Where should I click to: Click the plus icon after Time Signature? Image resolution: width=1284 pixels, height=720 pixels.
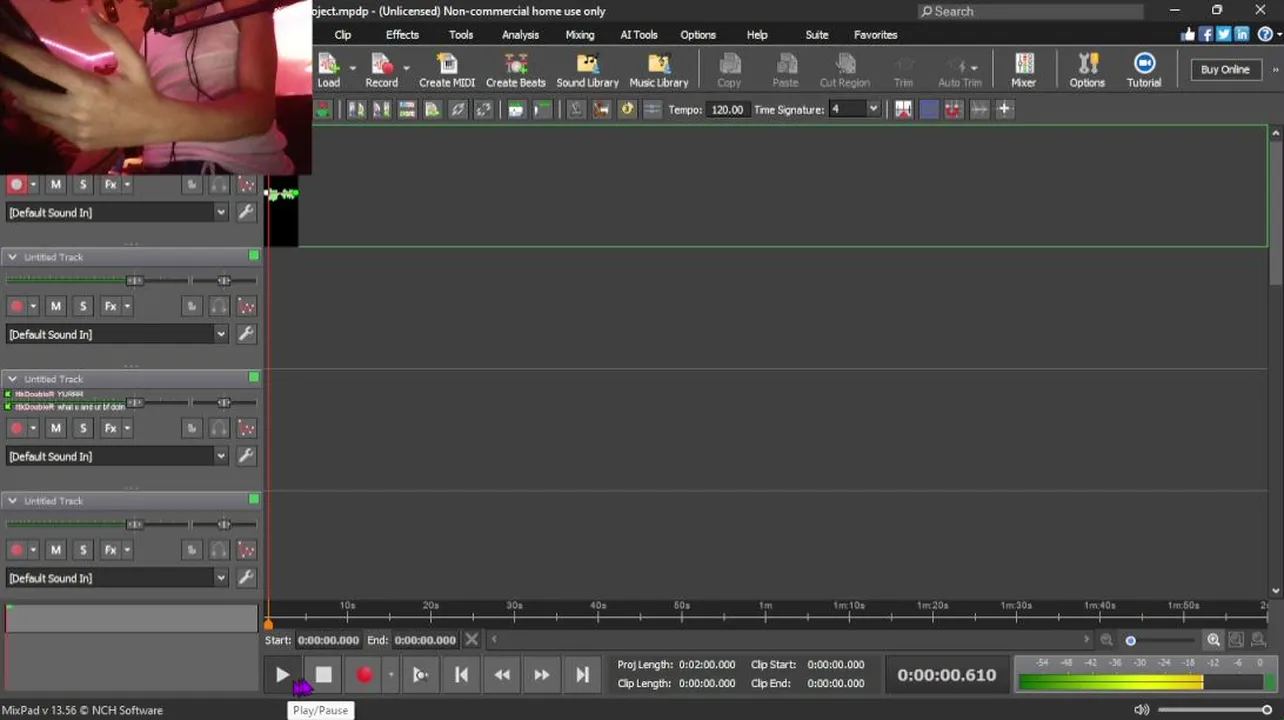(x=1004, y=109)
